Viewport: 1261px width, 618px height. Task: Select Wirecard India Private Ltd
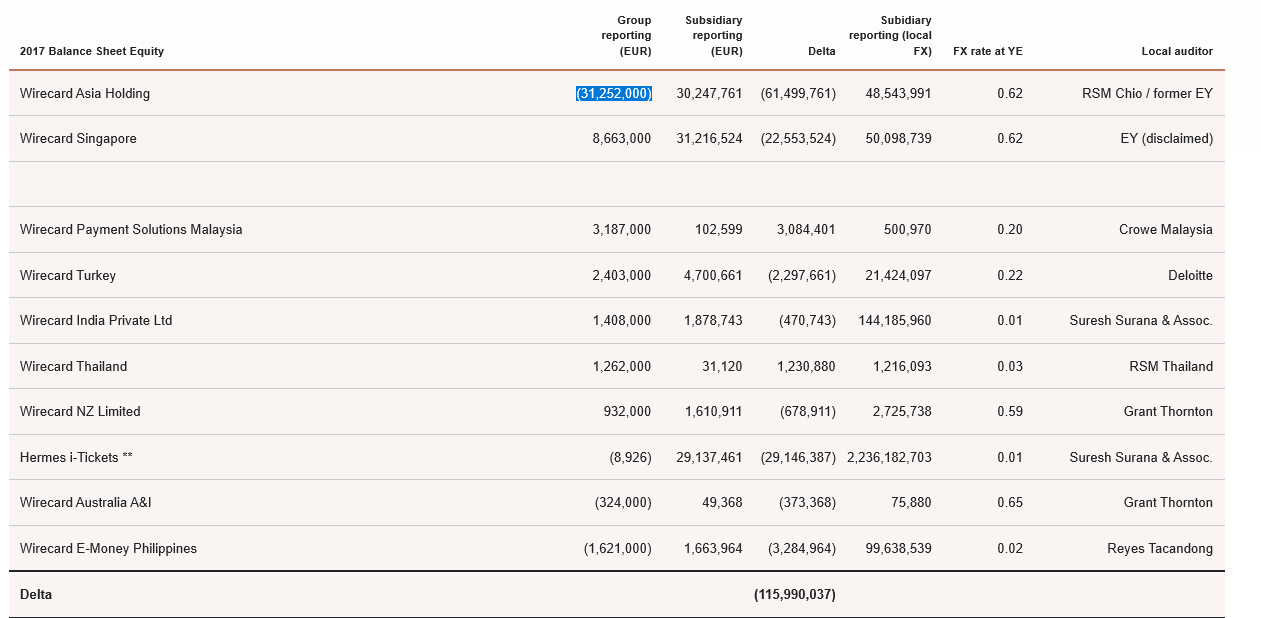[x=95, y=320]
